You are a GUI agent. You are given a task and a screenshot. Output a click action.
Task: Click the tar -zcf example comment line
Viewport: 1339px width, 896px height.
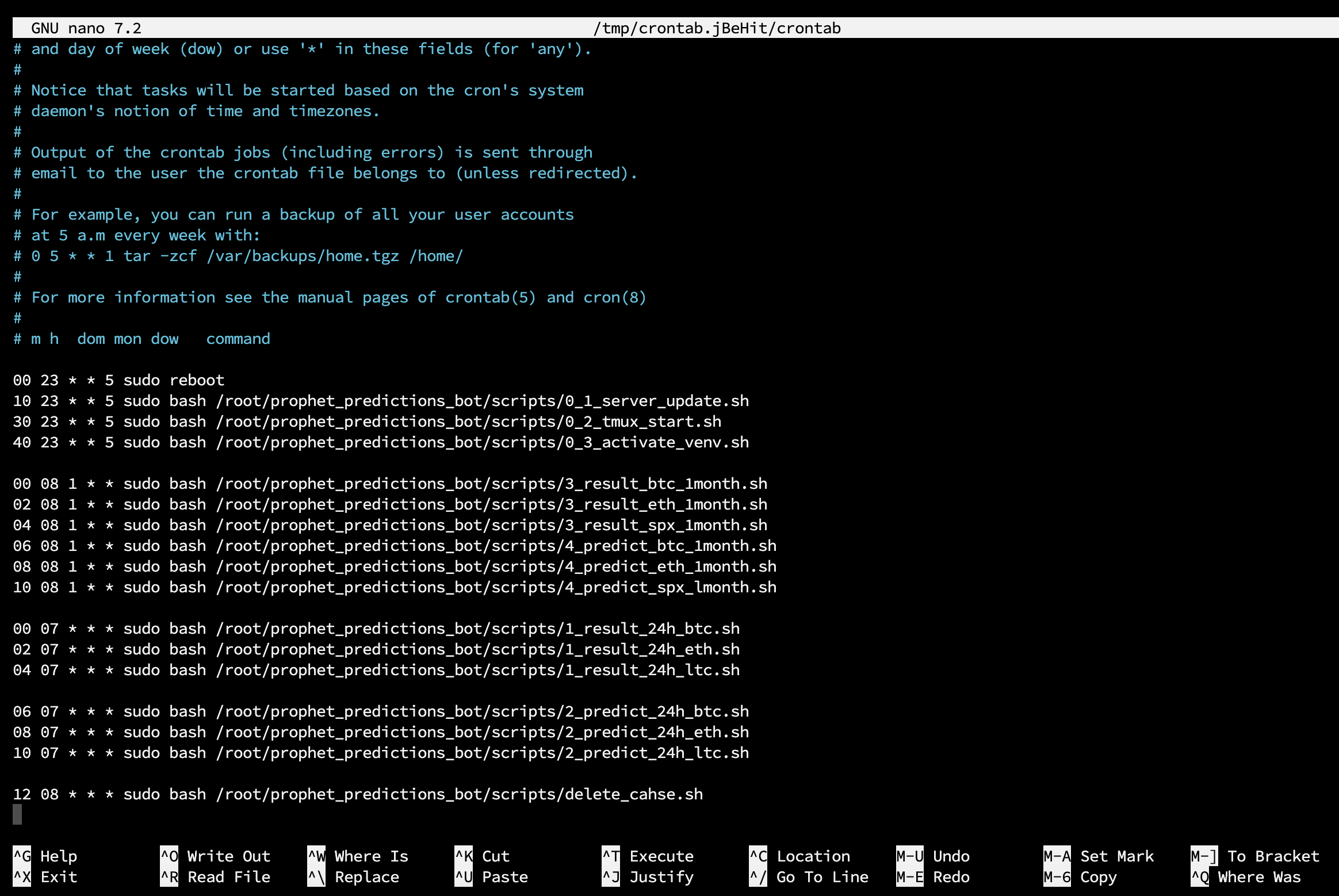tap(238, 256)
